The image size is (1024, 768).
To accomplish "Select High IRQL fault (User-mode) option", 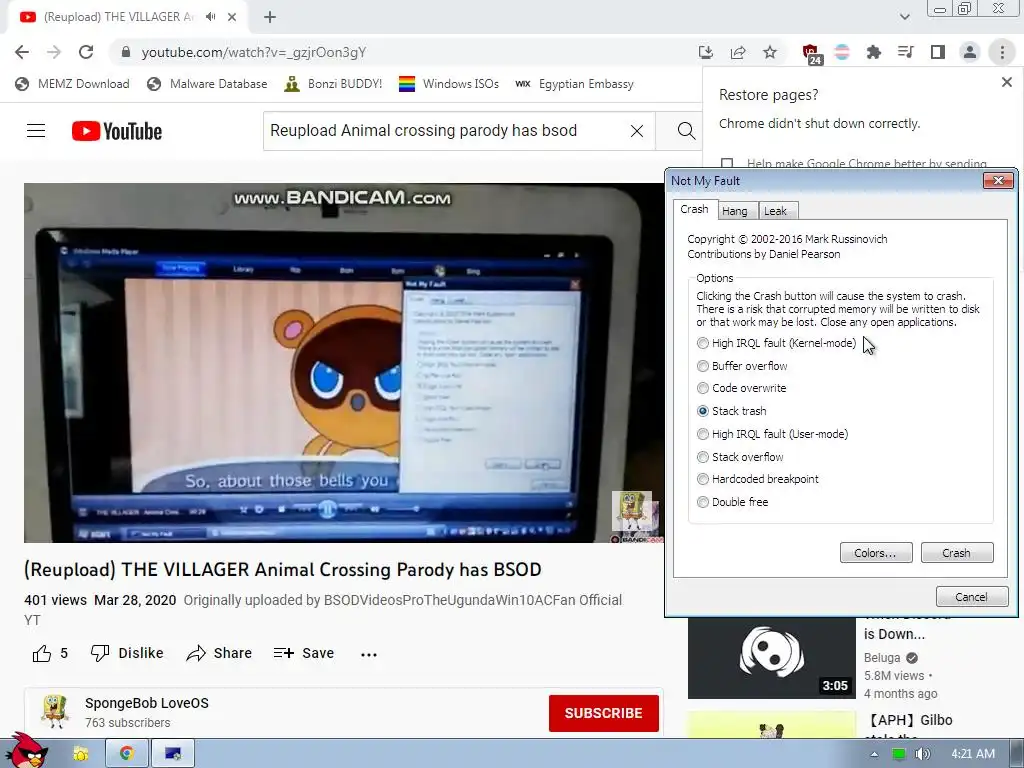I will (773, 434).
